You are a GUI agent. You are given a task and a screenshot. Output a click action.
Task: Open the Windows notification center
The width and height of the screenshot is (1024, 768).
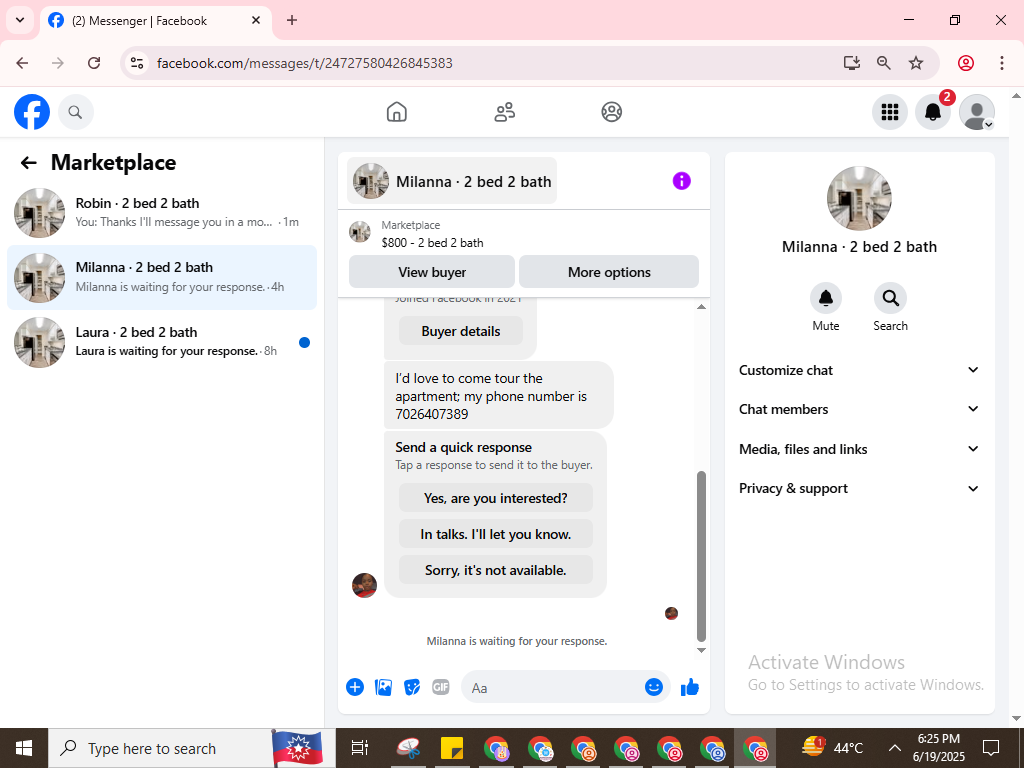pos(991,748)
